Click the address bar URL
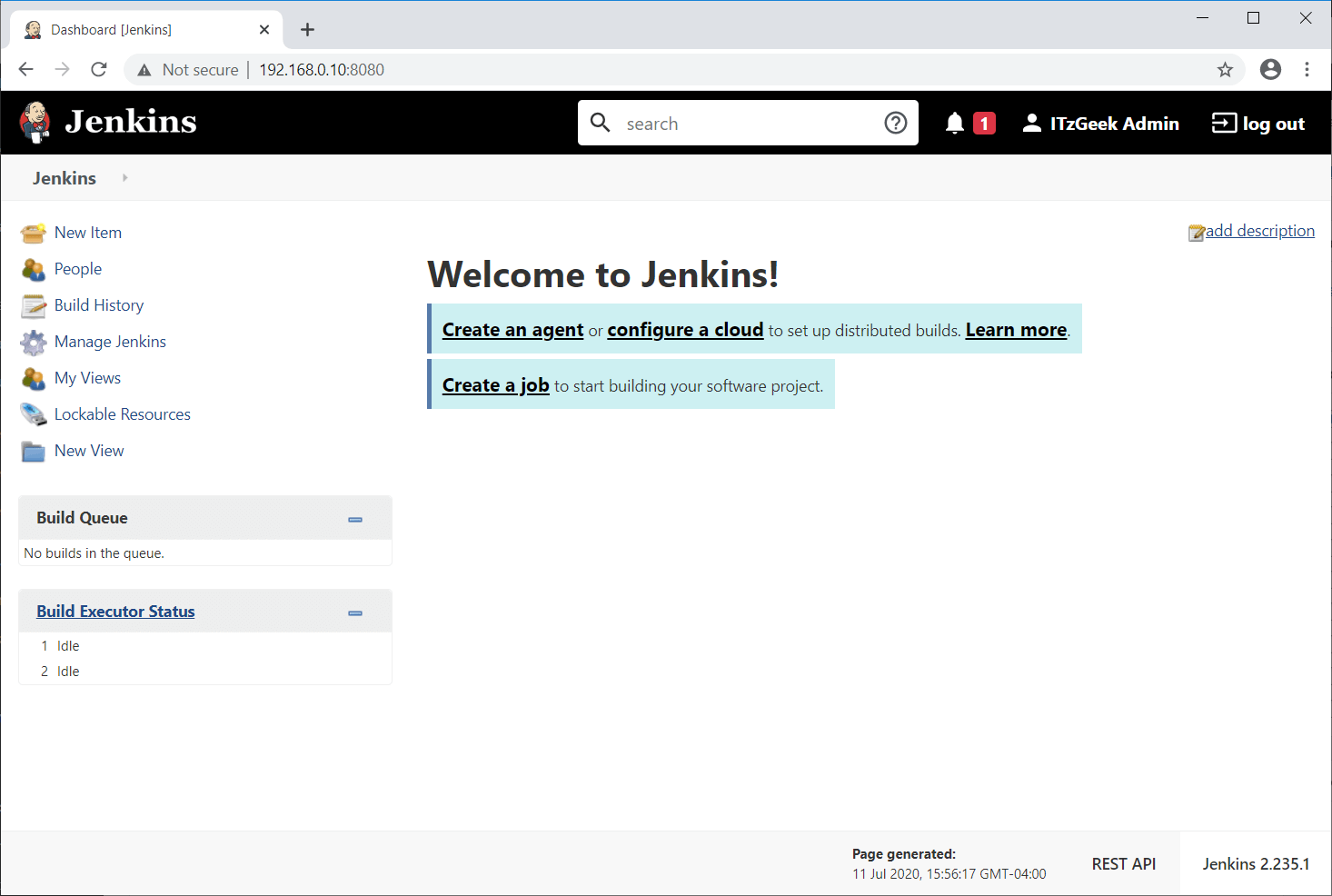1332x896 pixels. (322, 70)
